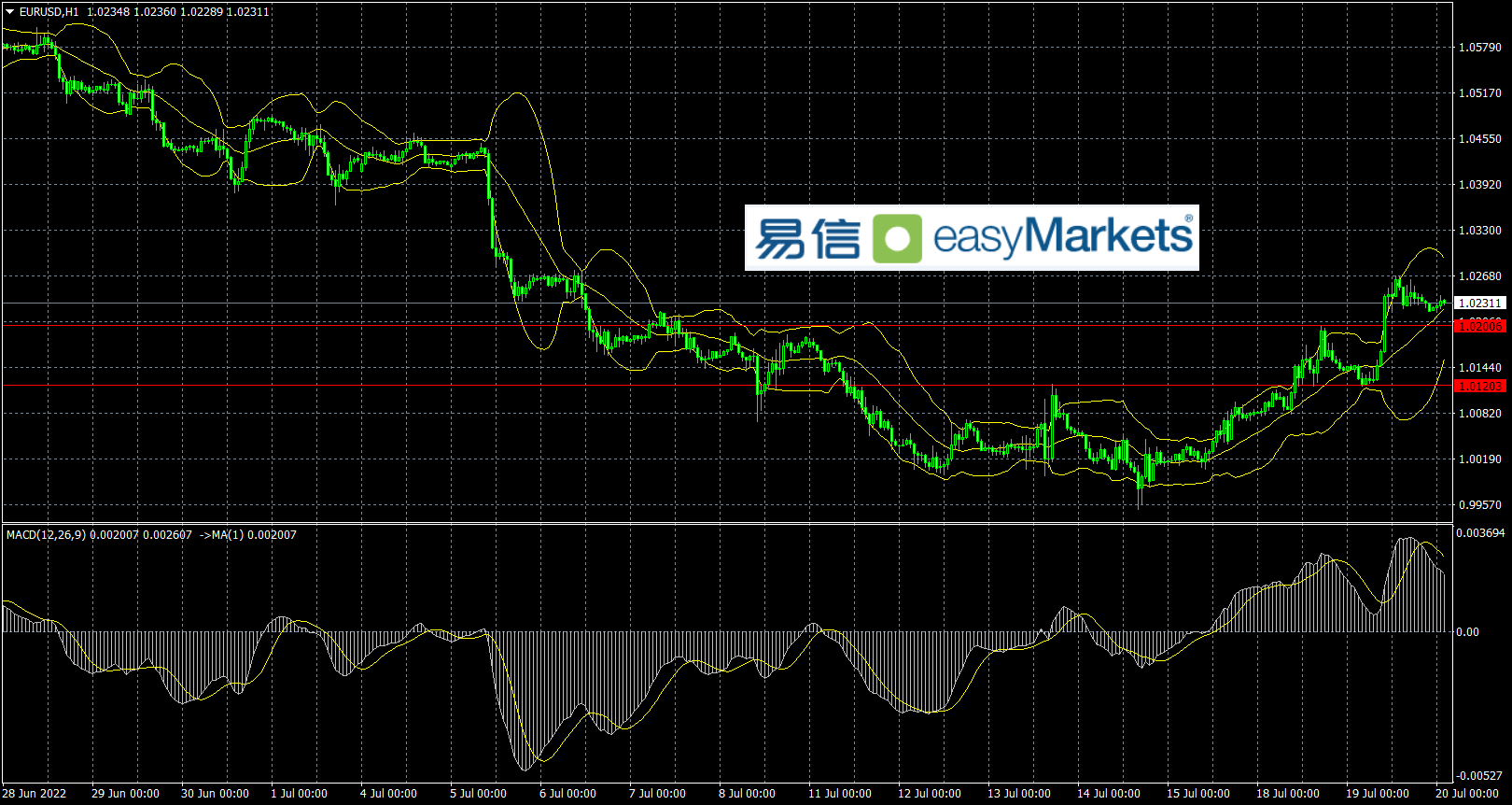Click the 4 Jul 00:00 time label
This screenshot has width=1512, height=805.
tap(388, 794)
